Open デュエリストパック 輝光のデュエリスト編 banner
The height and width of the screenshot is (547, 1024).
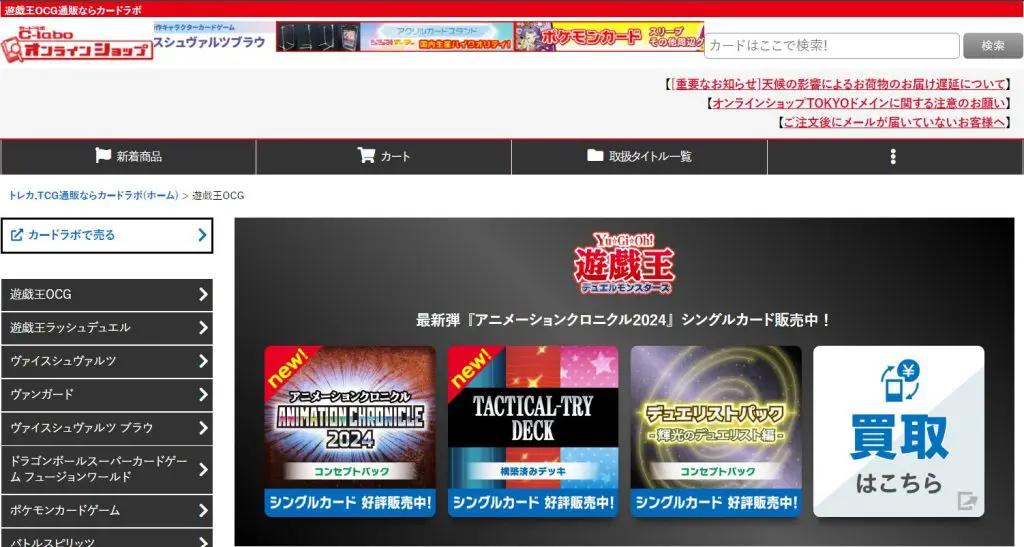pos(716,431)
